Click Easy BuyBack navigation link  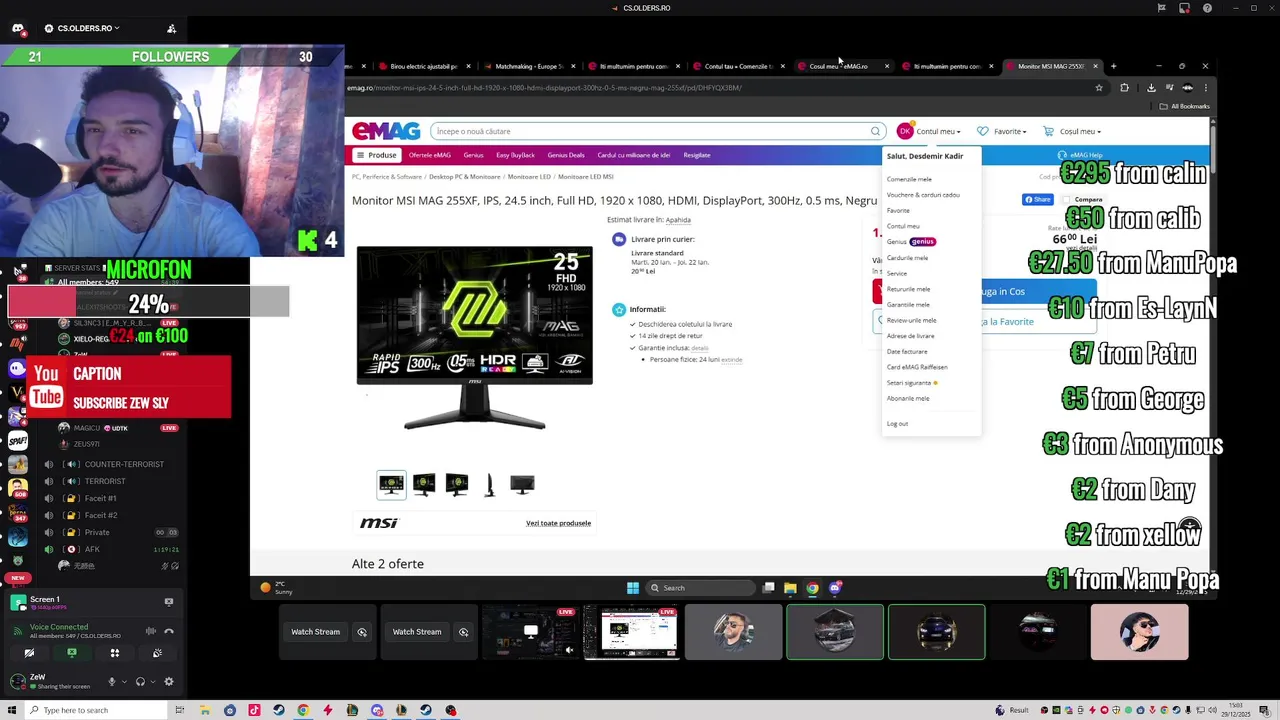(x=515, y=155)
